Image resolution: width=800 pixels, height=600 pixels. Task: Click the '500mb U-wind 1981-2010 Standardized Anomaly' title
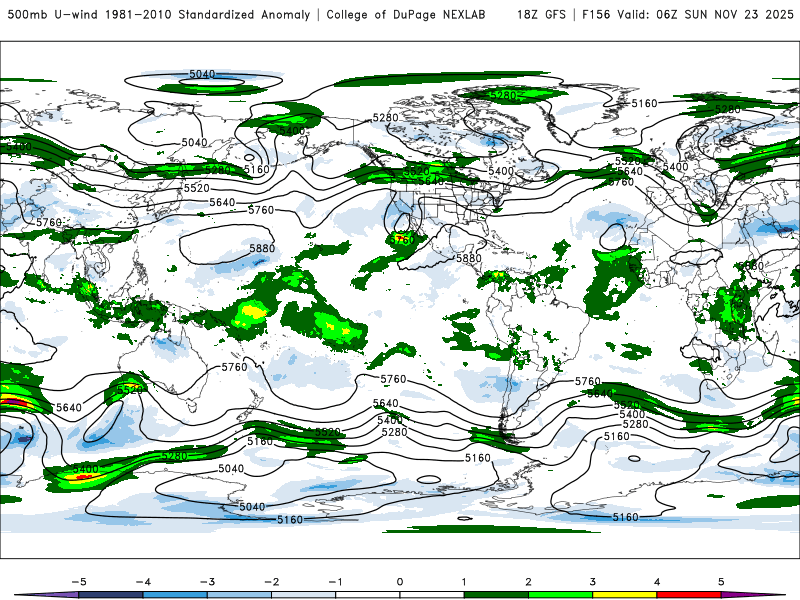(x=159, y=14)
